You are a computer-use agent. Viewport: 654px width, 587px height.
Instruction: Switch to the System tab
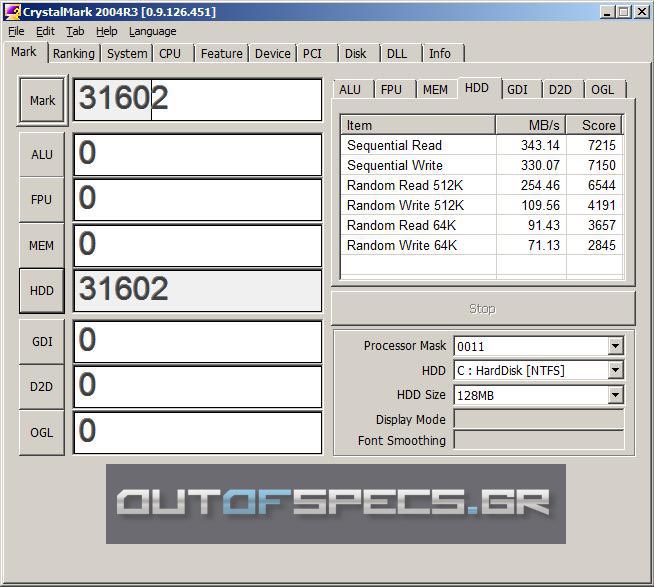pyautogui.click(x=127, y=53)
